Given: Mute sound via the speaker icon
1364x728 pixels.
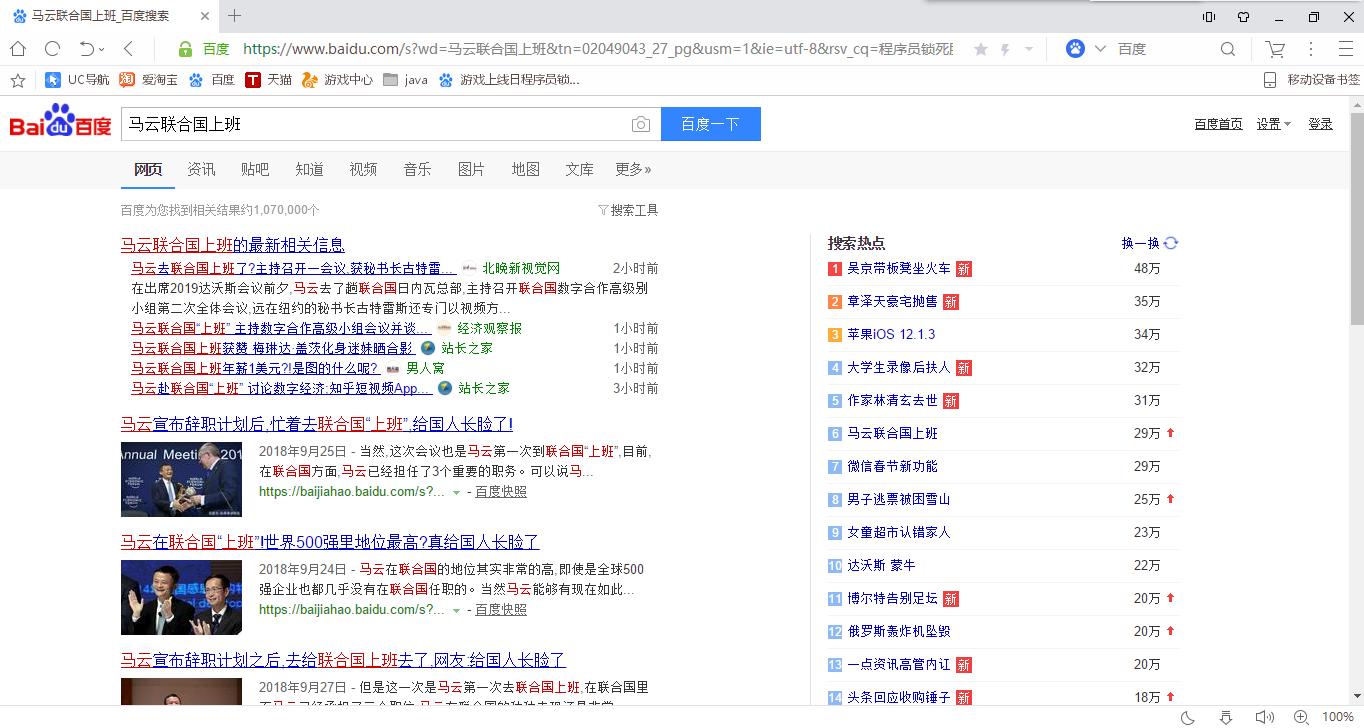Looking at the screenshot, I should pyautogui.click(x=1262, y=717).
